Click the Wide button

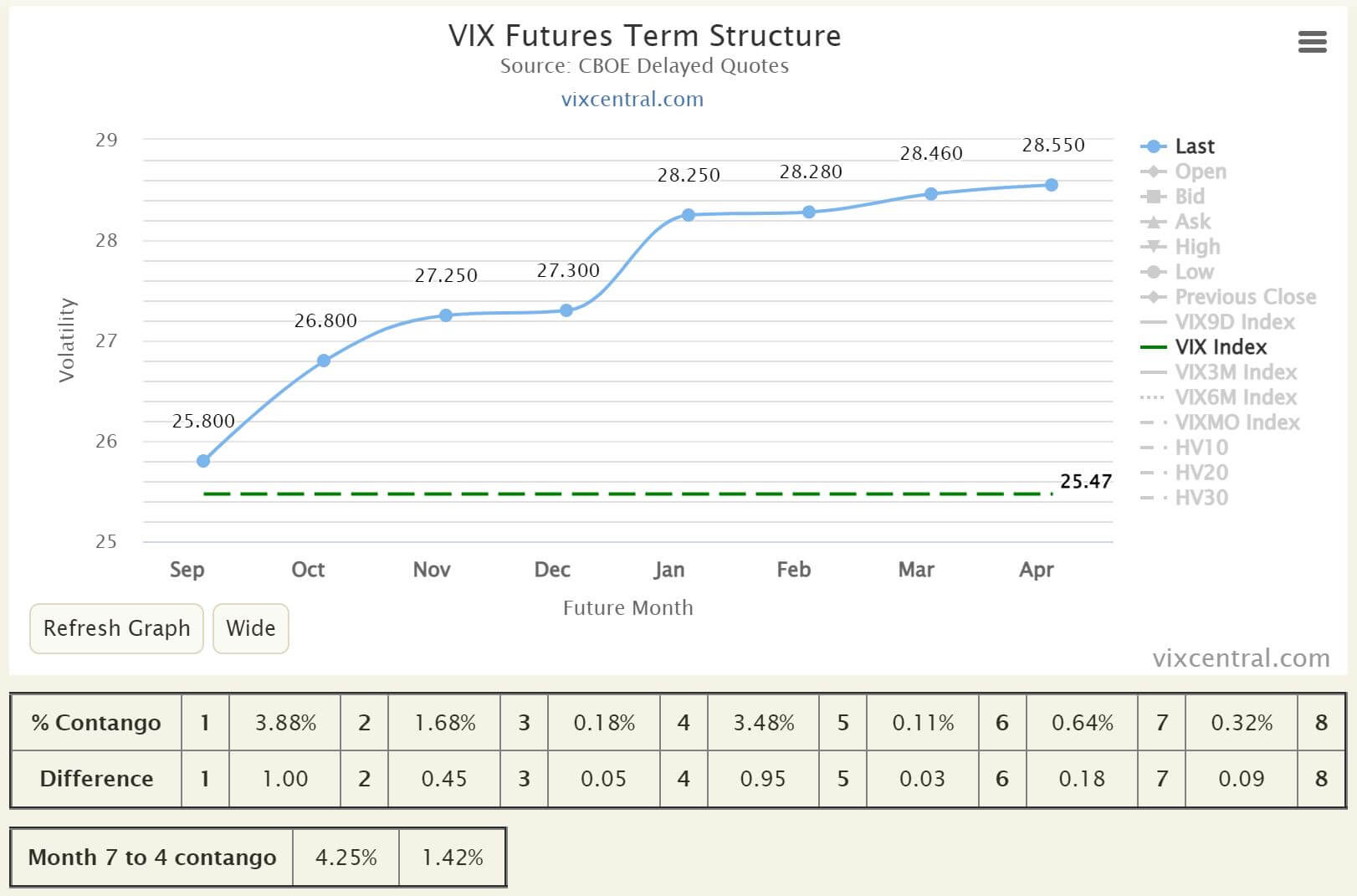point(250,628)
